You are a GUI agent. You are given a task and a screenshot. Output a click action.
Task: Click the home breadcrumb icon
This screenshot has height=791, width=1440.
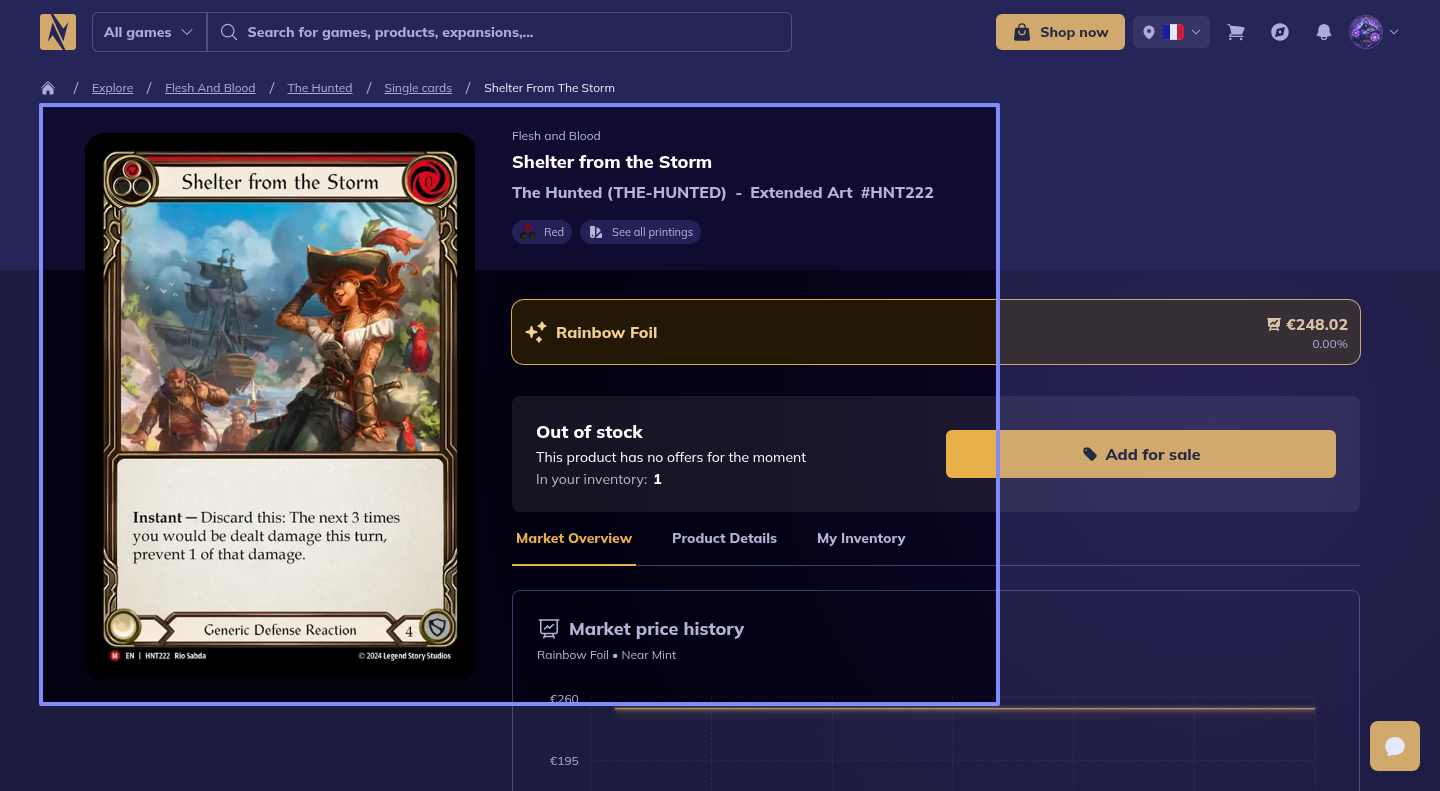48,88
